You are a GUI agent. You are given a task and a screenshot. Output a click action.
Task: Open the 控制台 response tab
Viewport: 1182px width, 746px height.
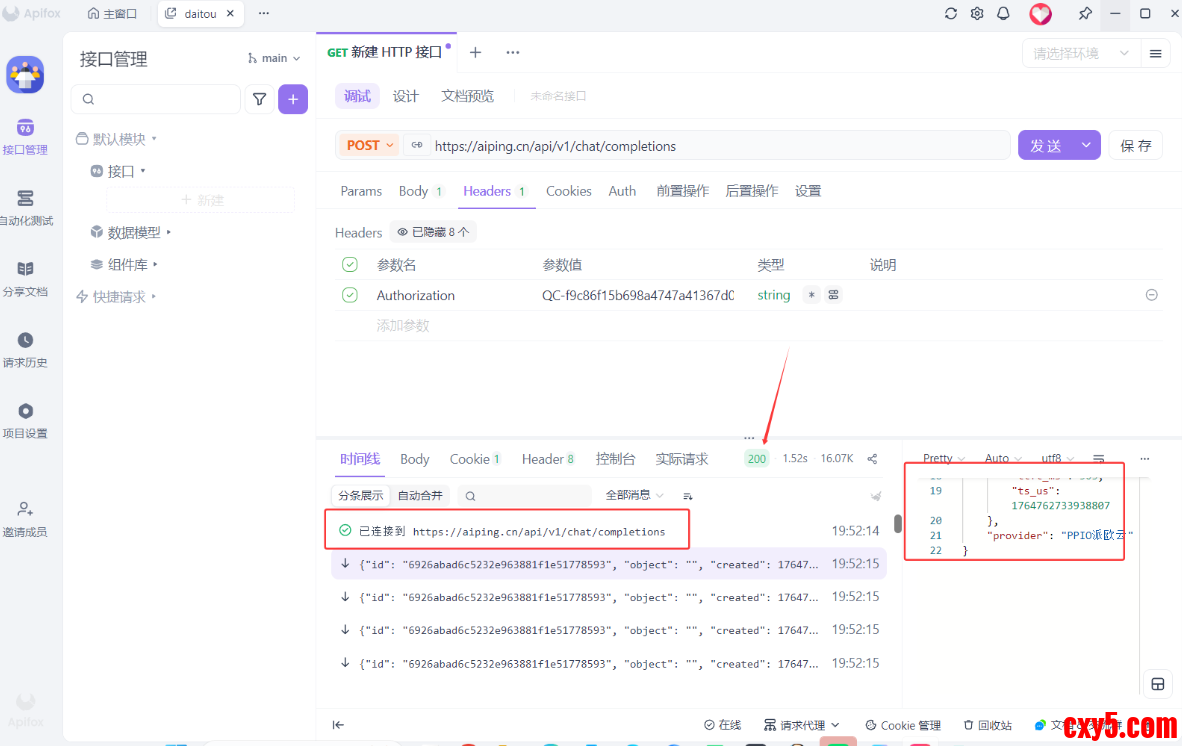(x=615, y=459)
